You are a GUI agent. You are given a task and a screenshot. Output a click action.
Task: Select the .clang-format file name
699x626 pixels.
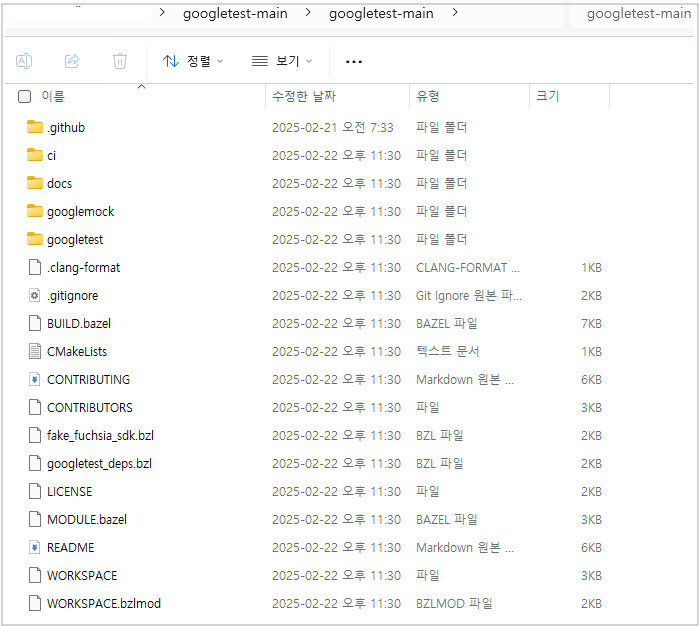pos(84,268)
